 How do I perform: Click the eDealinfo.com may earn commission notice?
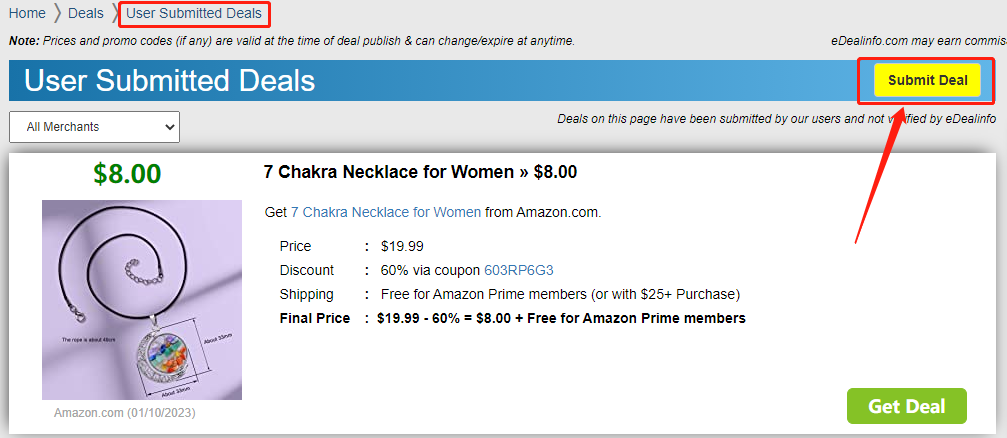pyautogui.click(x=917, y=41)
